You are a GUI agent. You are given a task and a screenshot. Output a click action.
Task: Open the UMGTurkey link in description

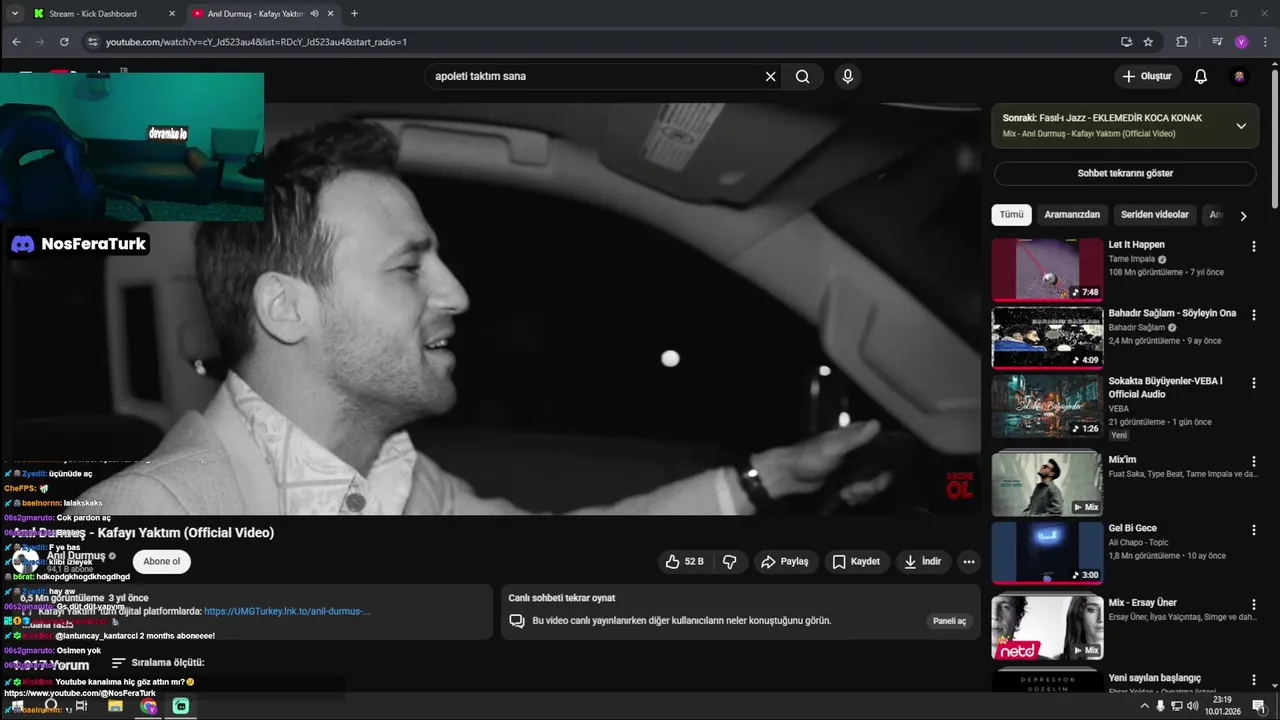click(287, 611)
